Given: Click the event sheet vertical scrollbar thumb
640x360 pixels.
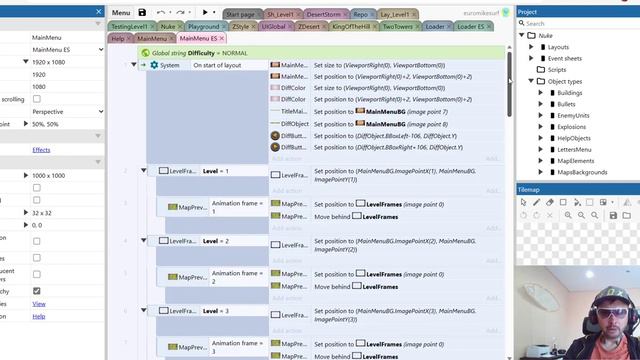Looking at the screenshot, I should tap(509, 84).
